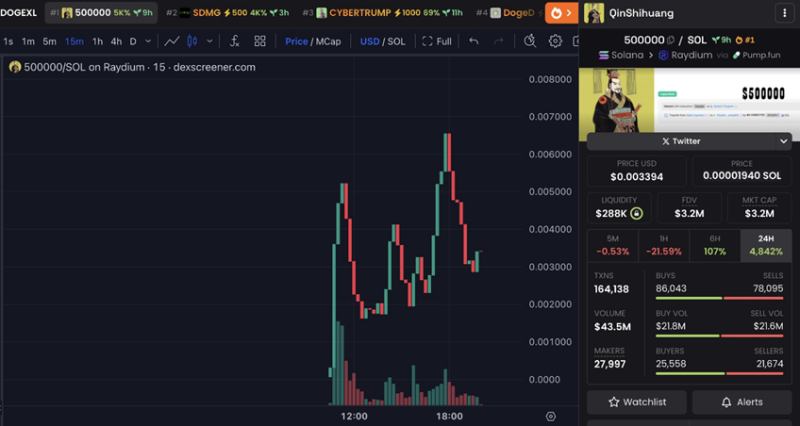
Task: Select the line chart type icon
Action: tap(172, 41)
